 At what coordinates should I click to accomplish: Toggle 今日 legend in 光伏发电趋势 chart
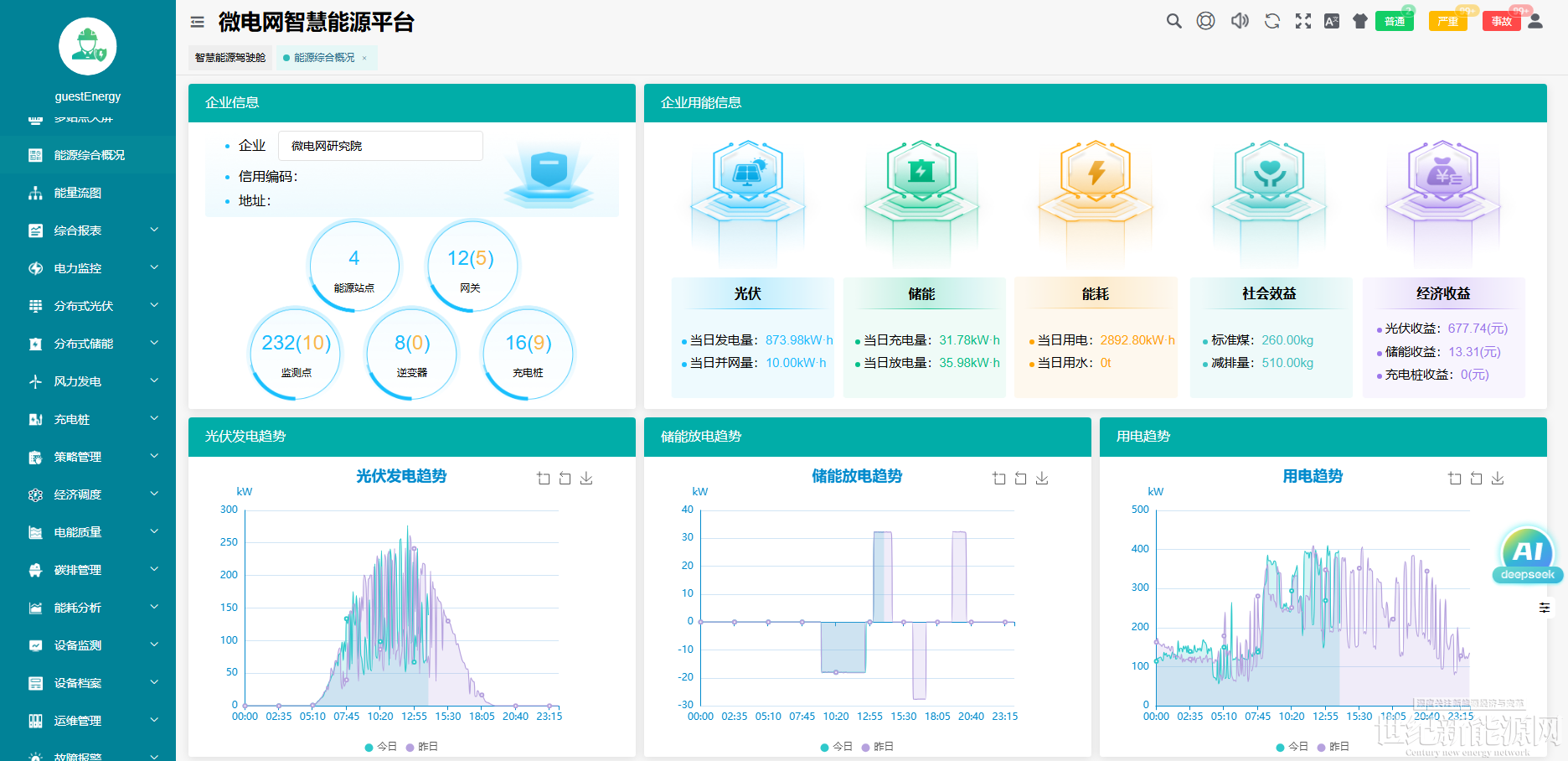click(x=381, y=747)
